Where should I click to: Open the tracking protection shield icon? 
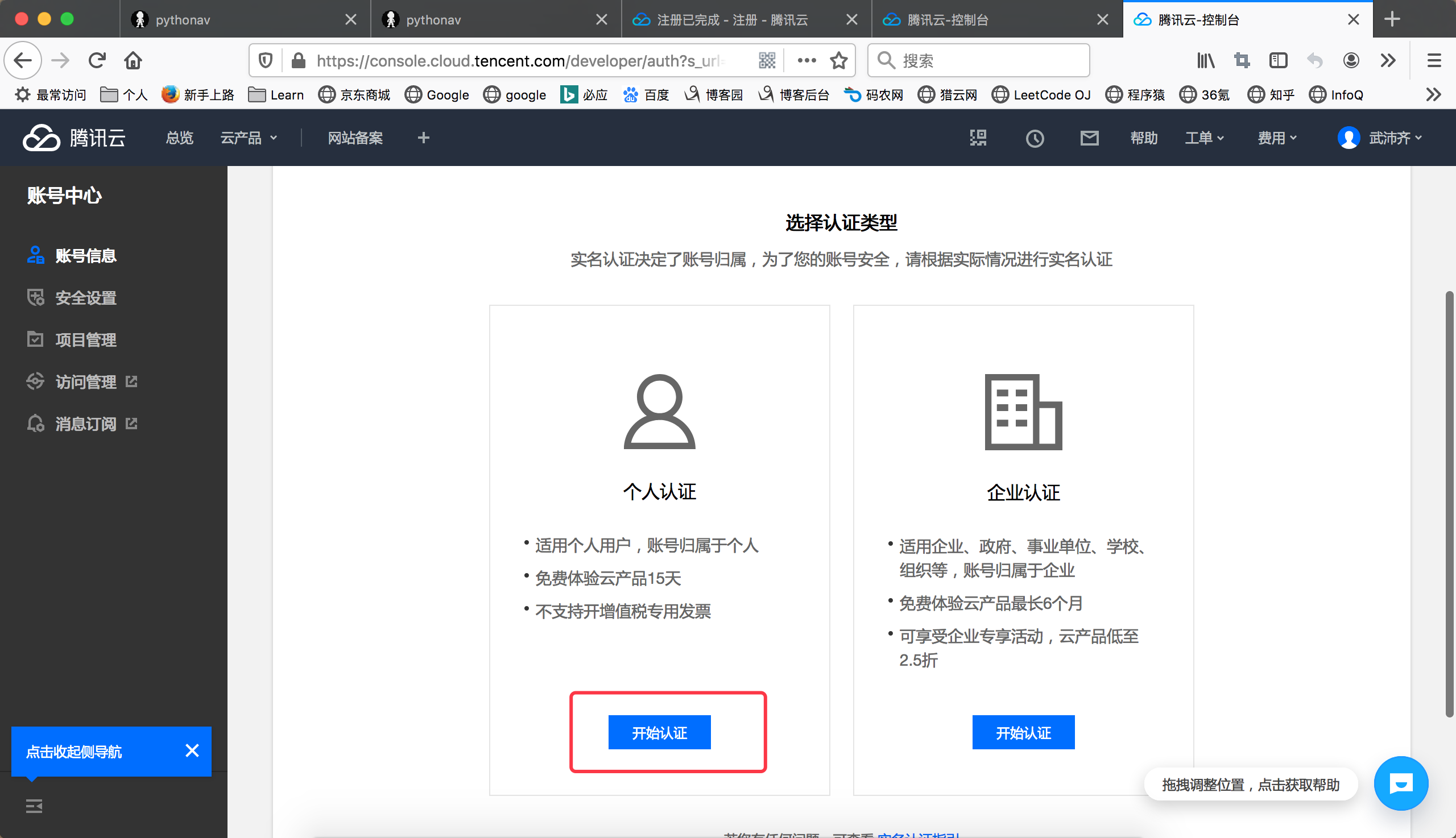click(266, 60)
